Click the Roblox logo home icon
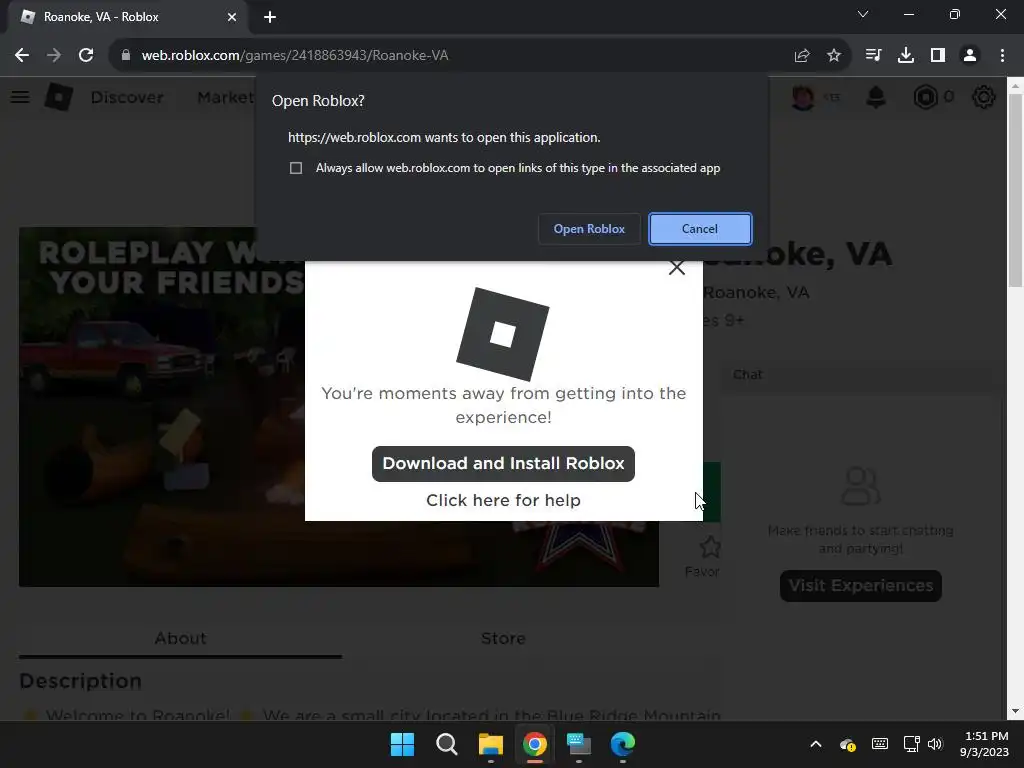 click(59, 97)
